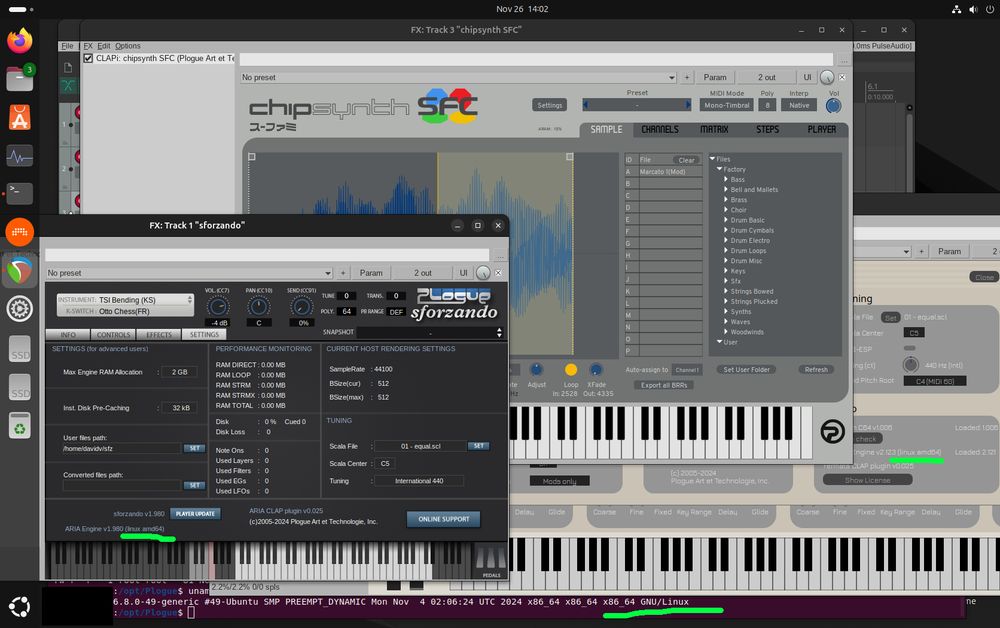This screenshot has height=628, width=1000.
Task: Switch to the STEPS tab
Action: (767, 129)
